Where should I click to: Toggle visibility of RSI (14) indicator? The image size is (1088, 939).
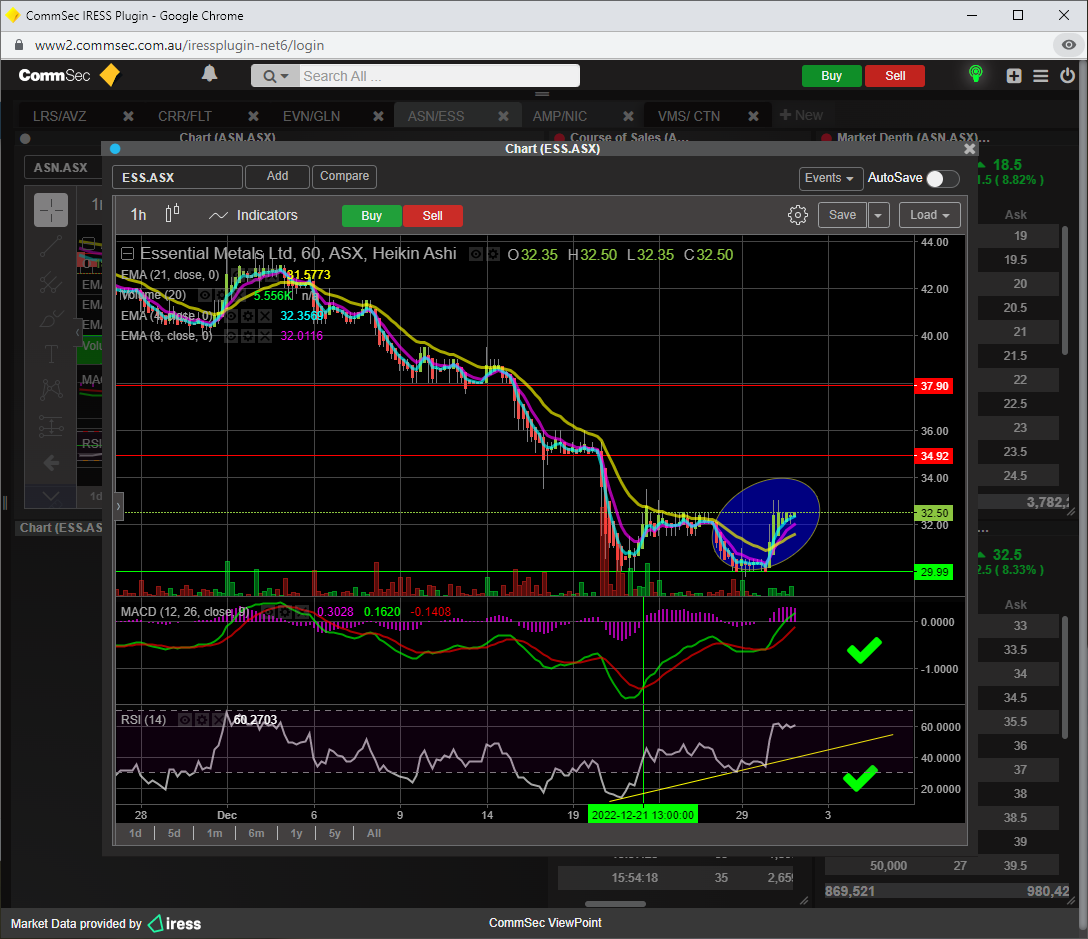(185, 720)
